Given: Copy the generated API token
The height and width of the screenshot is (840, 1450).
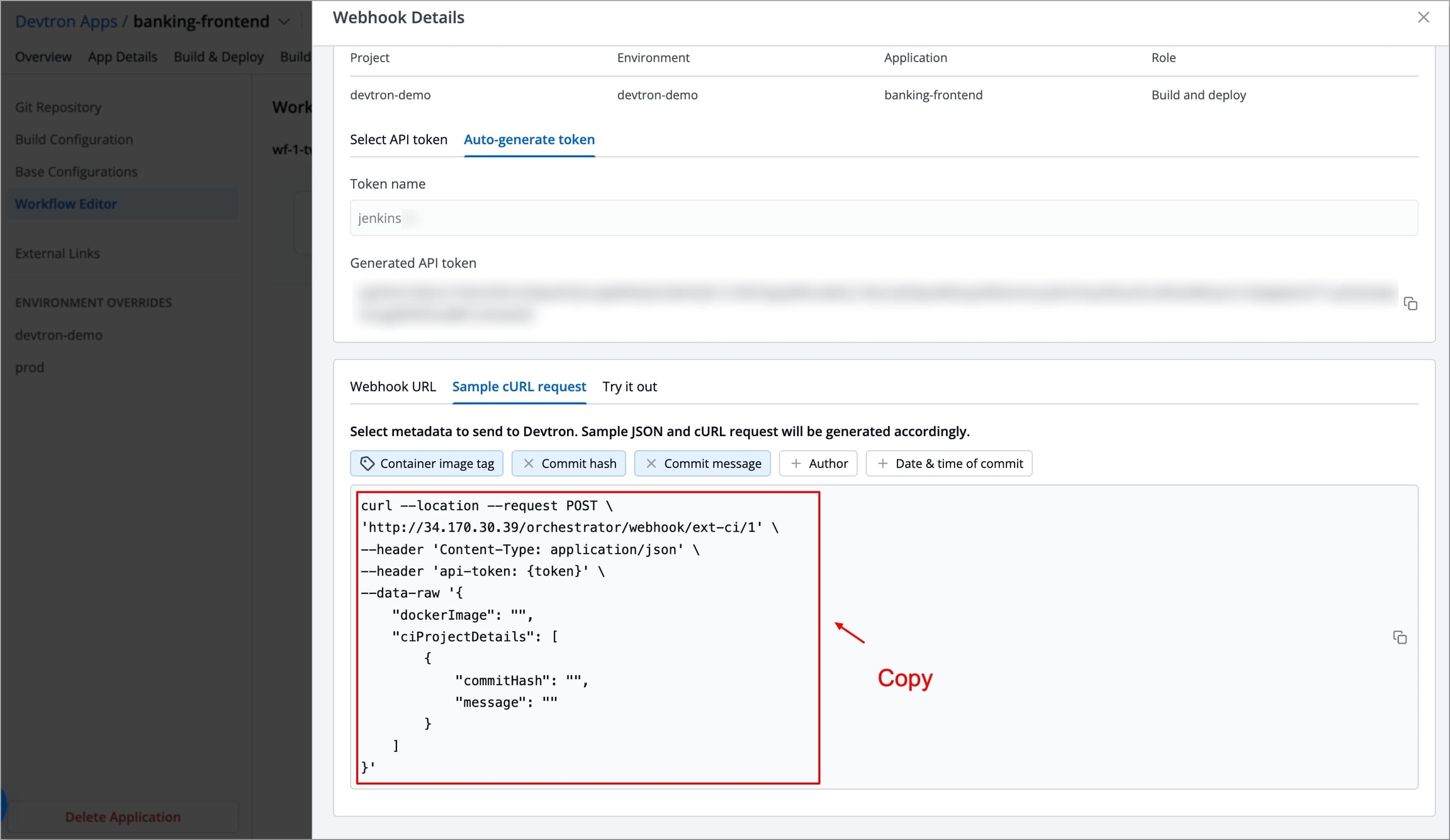Looking at the screenshot, I should (x=1410, y=304).
